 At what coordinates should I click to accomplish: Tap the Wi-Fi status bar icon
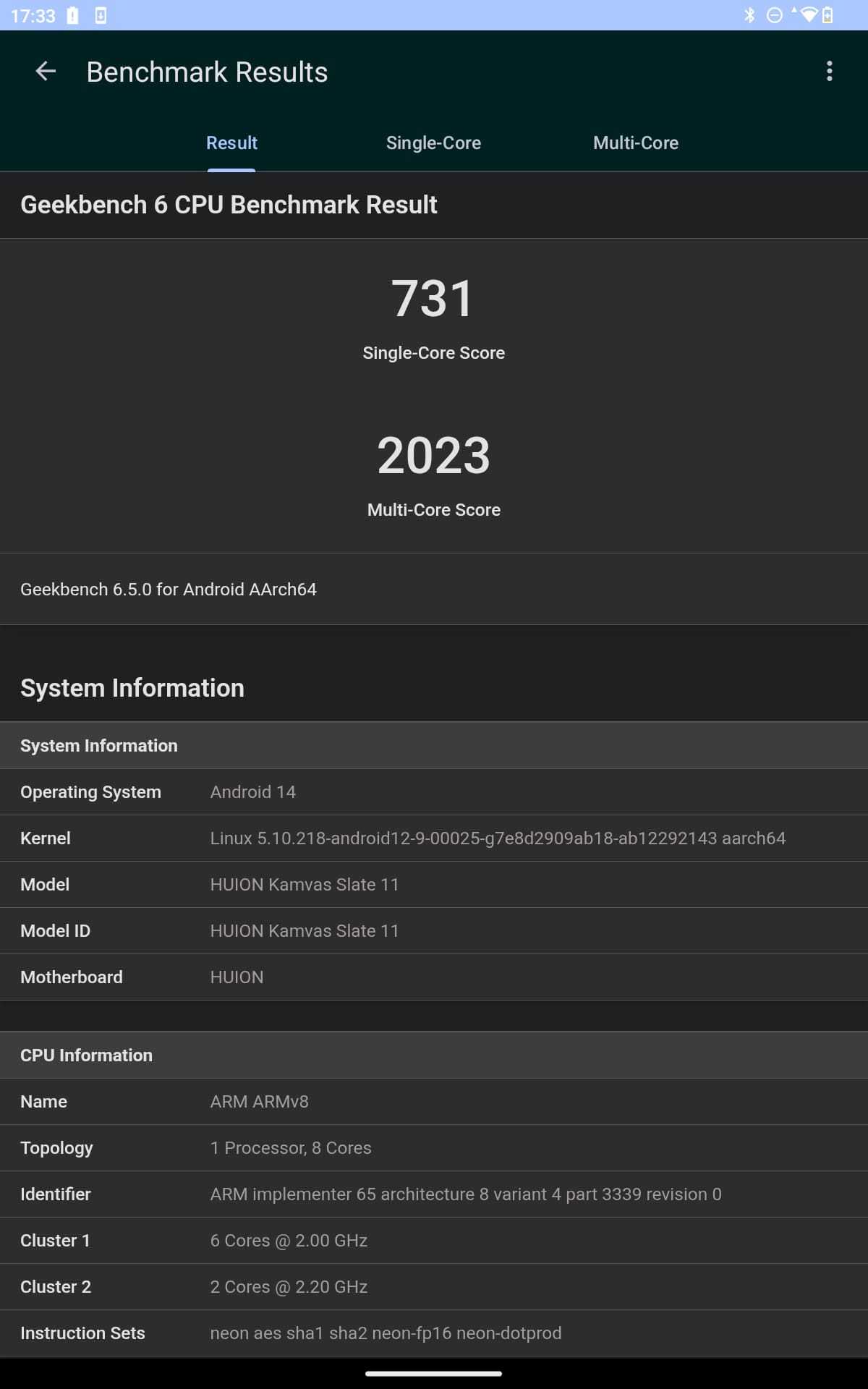pos(809,15)
